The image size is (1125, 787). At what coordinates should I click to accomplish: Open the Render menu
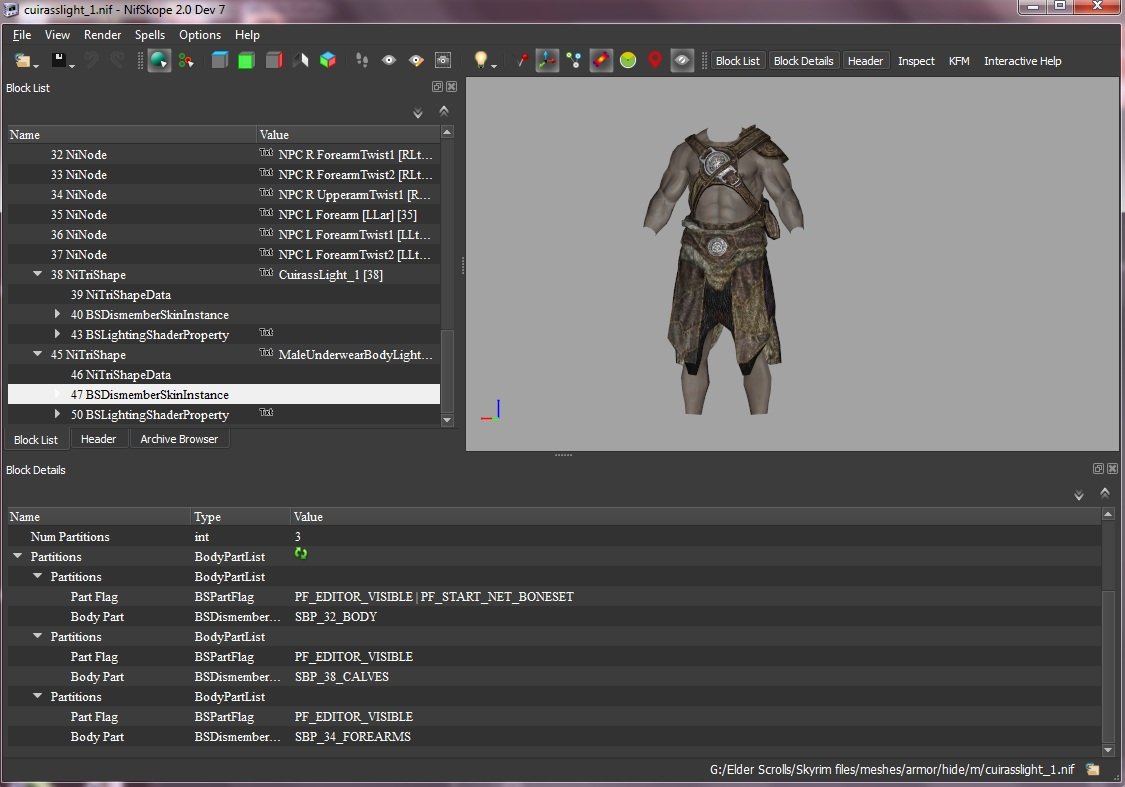(x=103, y=34)
